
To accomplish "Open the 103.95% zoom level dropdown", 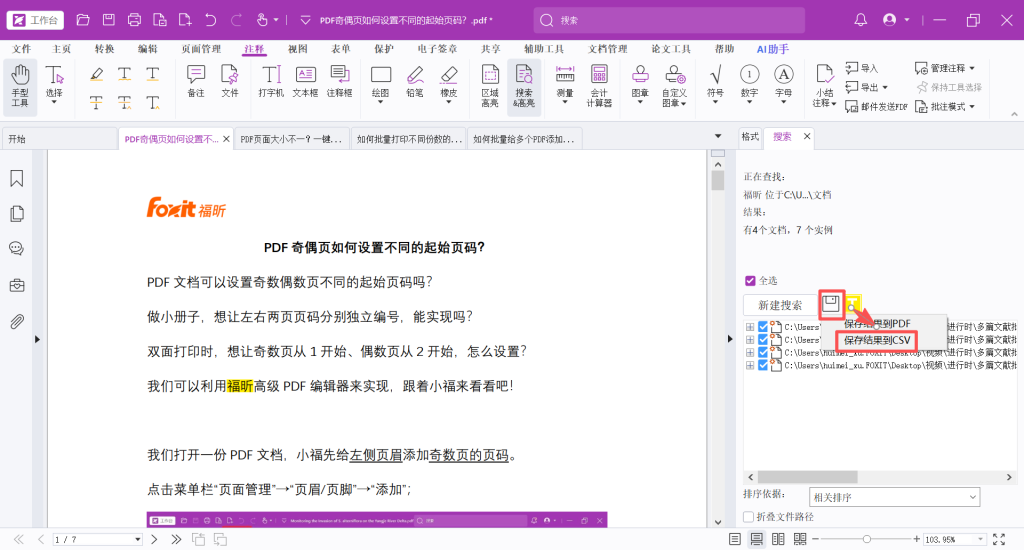I will (x=980, y=539).
